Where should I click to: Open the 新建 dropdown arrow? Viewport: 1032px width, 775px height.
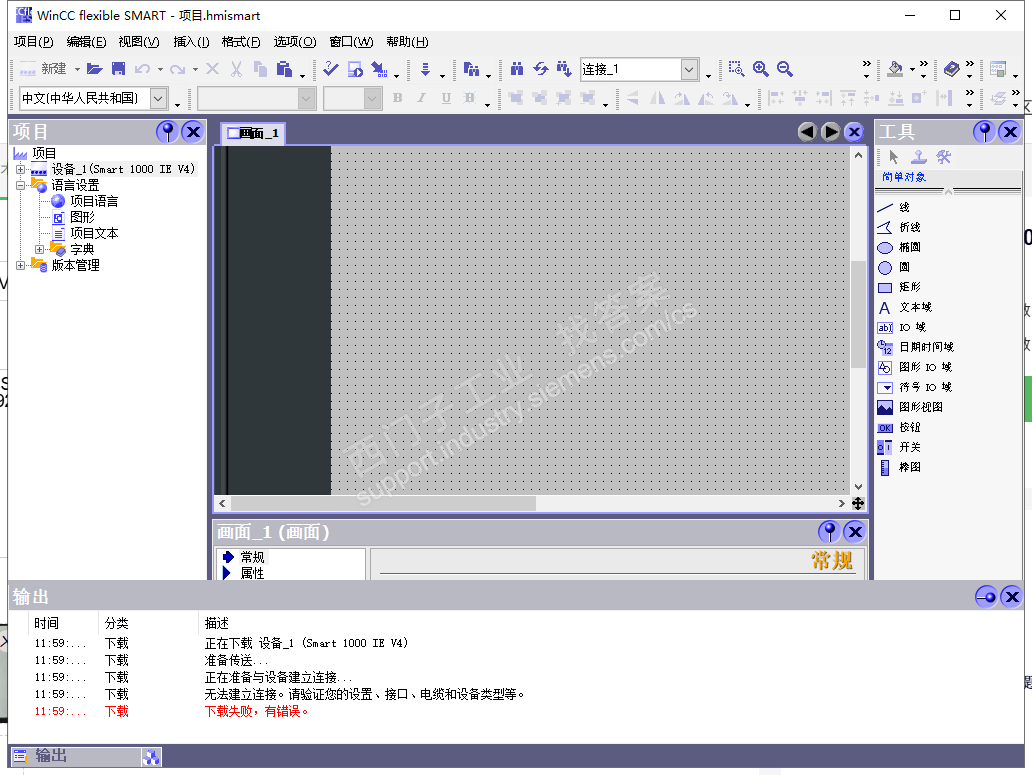(x=77, y=69)
